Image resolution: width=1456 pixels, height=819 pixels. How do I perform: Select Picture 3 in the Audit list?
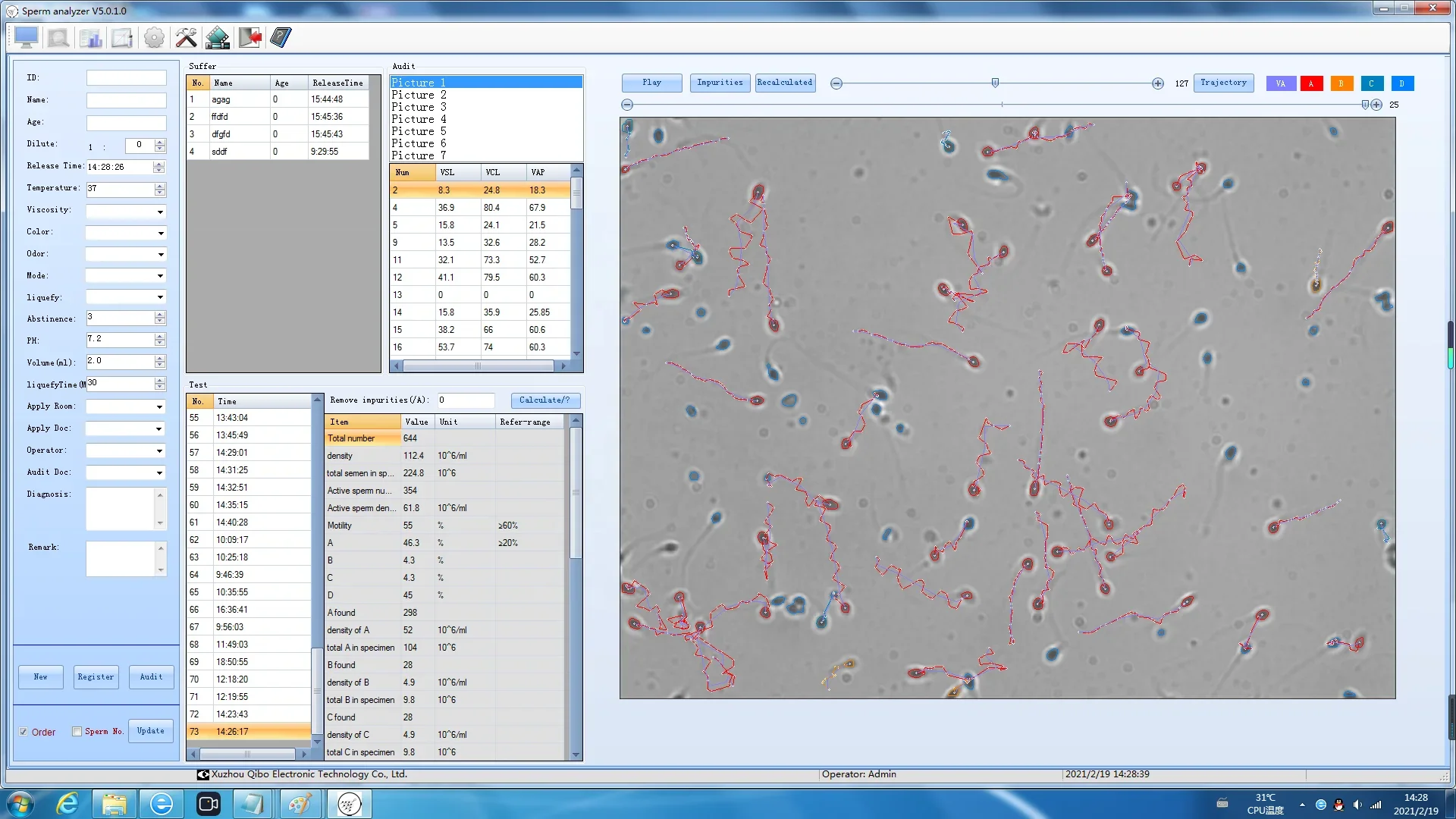pyautogui.click(x=419, y=107)
